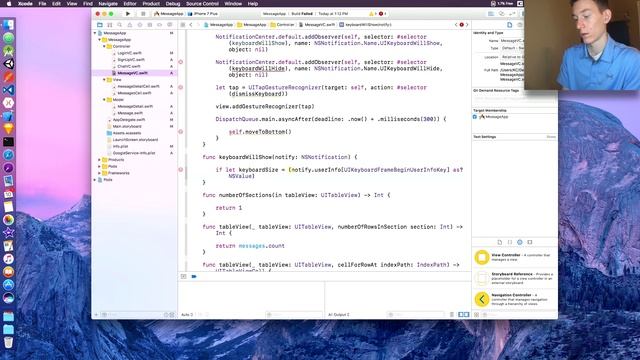Open the Report navigator speech-bubble icon
Image resolution: width=640 pixels, height=360 pixels.
170,25
